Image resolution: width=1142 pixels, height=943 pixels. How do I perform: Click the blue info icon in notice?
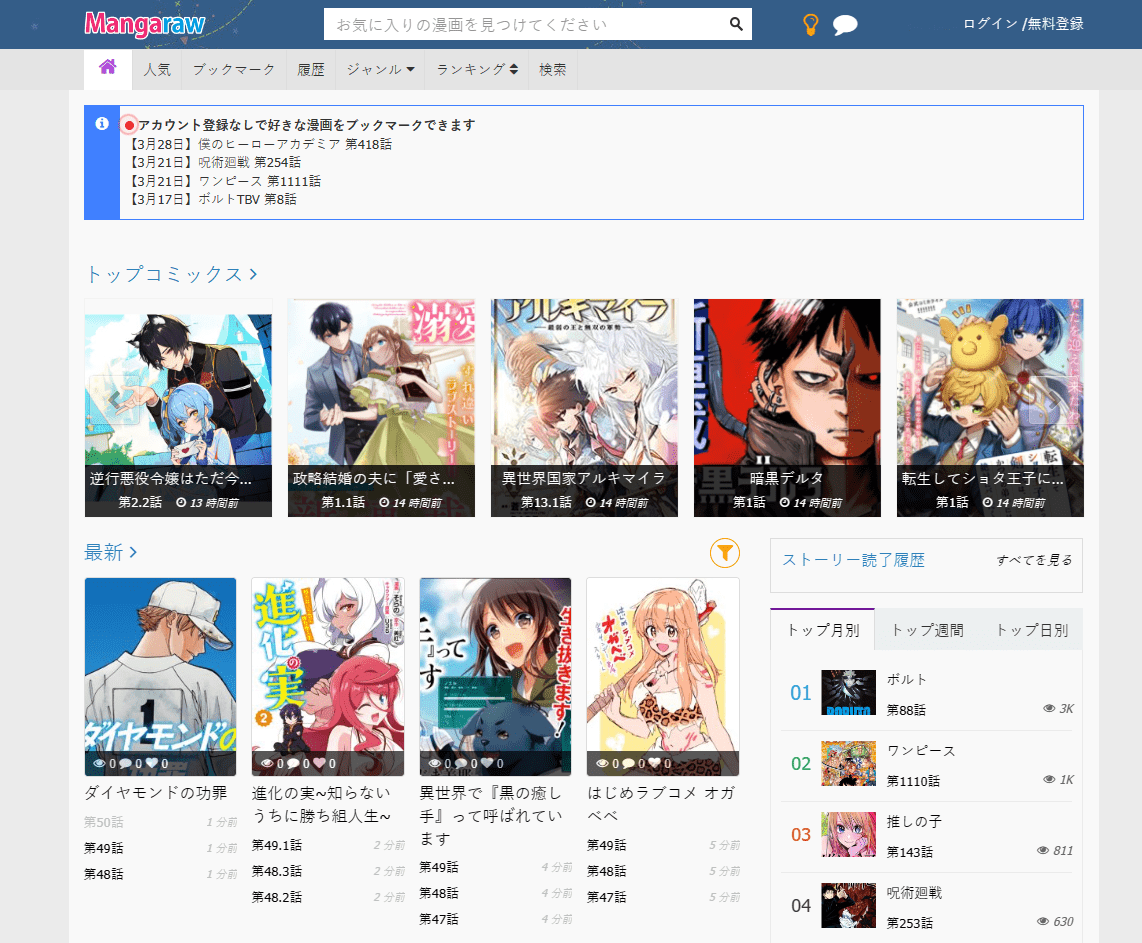tap(102, 124)
